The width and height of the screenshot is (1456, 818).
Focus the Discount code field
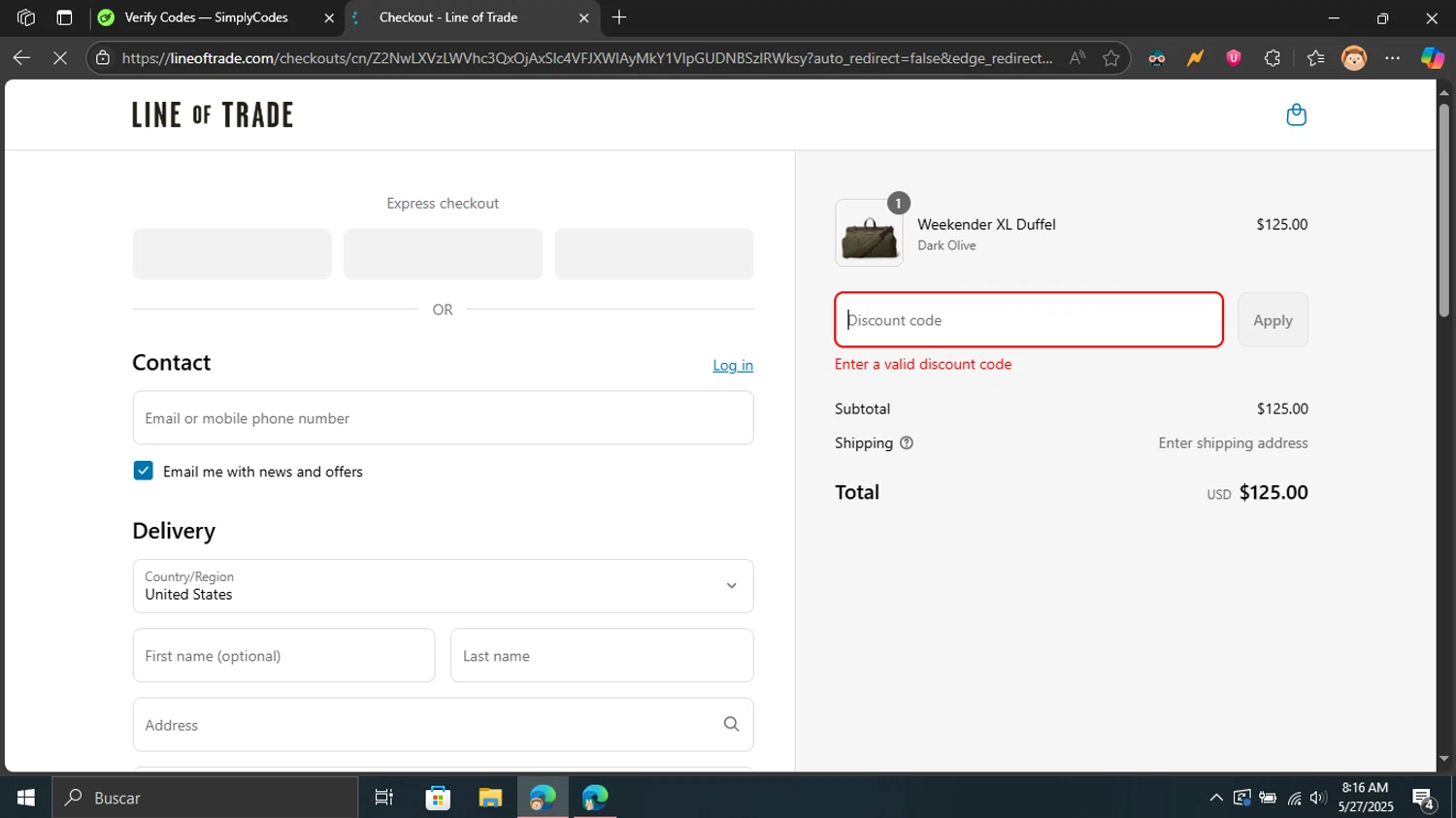pos(1029,320)
